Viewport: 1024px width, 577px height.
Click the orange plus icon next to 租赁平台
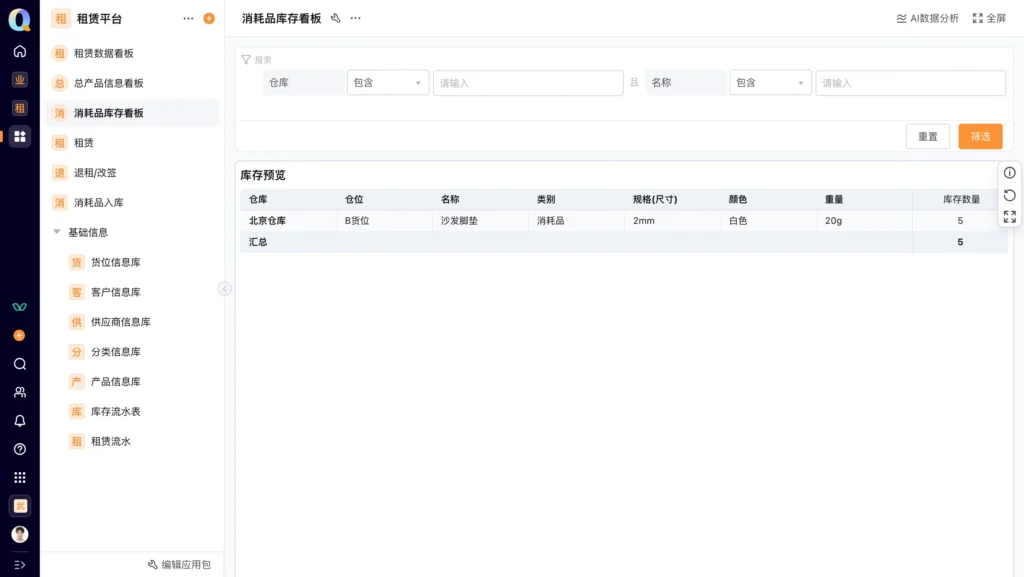pos(209,18)
